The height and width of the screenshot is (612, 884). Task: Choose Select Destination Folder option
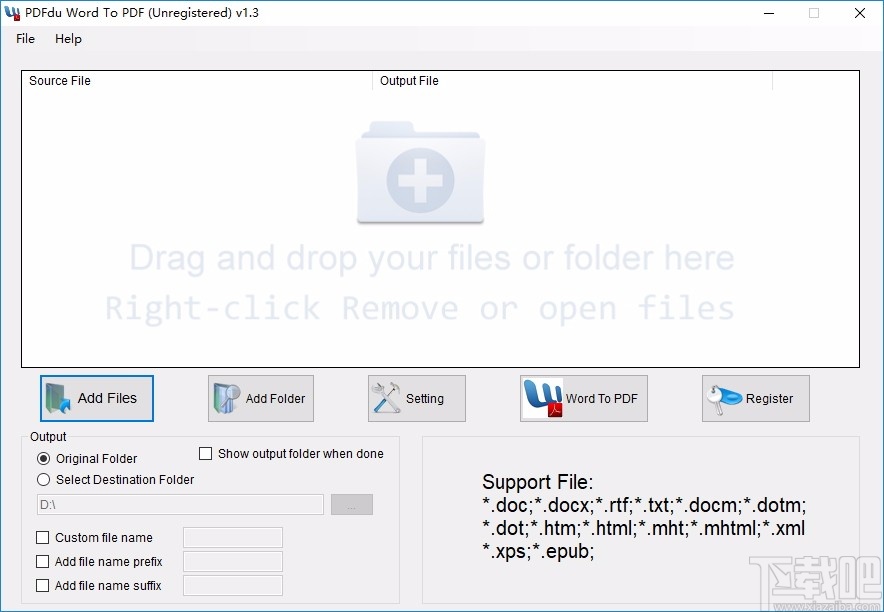pos(43,479)
